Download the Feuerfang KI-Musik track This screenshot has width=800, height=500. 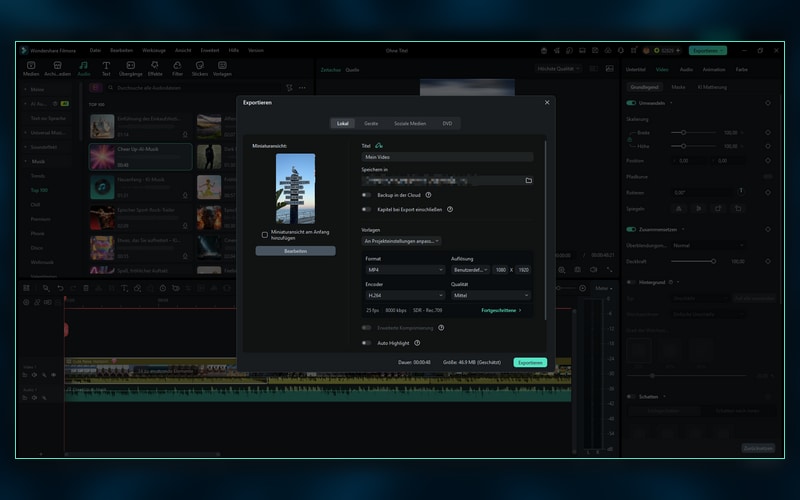coord(185,195)
